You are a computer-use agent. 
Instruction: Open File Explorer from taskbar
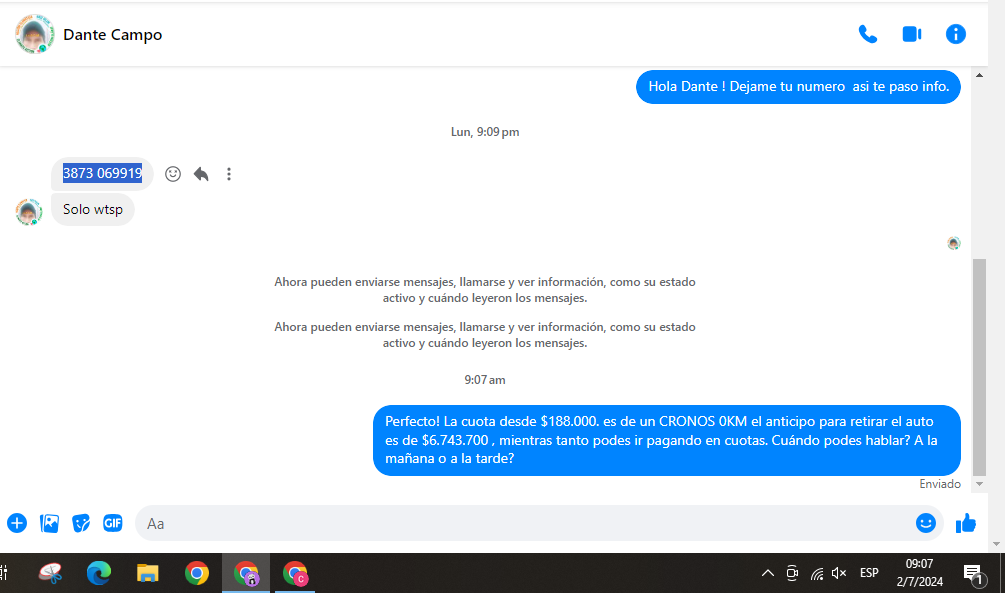tap(147, 572)
